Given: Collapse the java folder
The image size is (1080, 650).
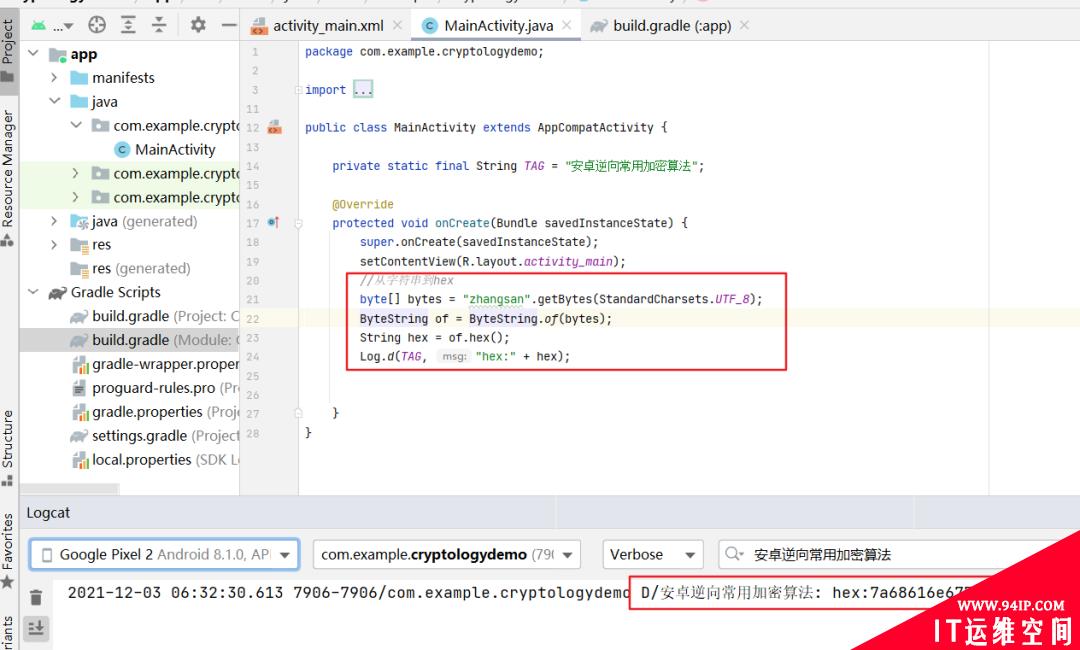Looking at the screenshot, I should point(54,101).
